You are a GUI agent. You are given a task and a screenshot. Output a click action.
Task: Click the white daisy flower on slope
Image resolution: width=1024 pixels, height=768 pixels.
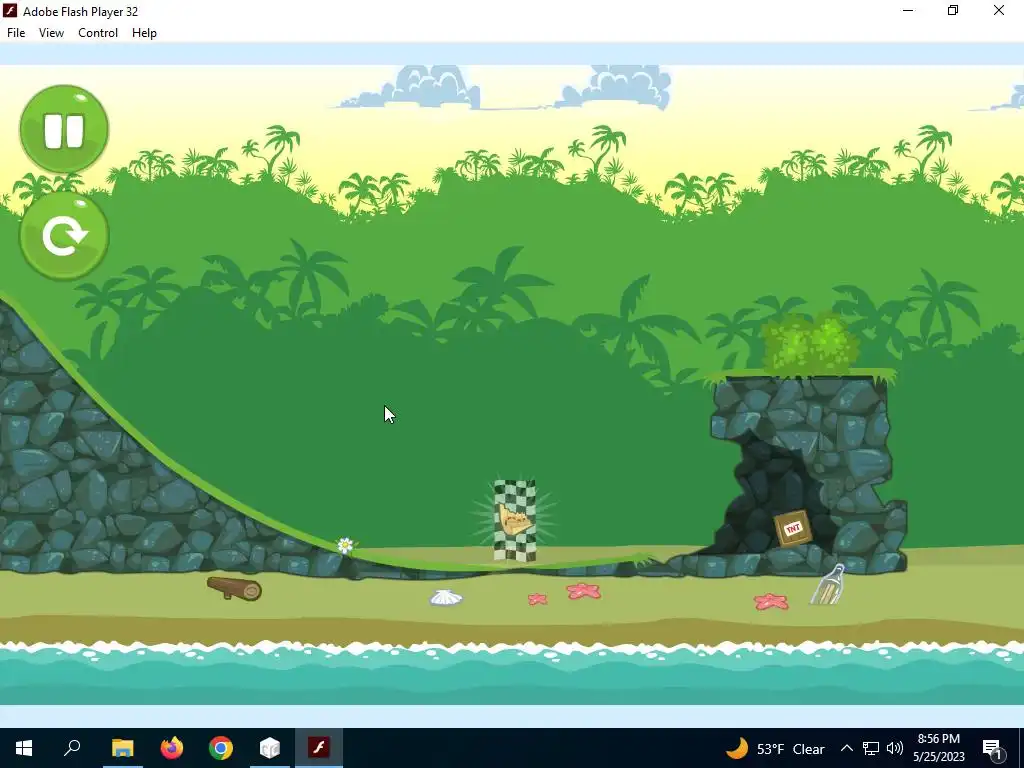coord(345,545)
